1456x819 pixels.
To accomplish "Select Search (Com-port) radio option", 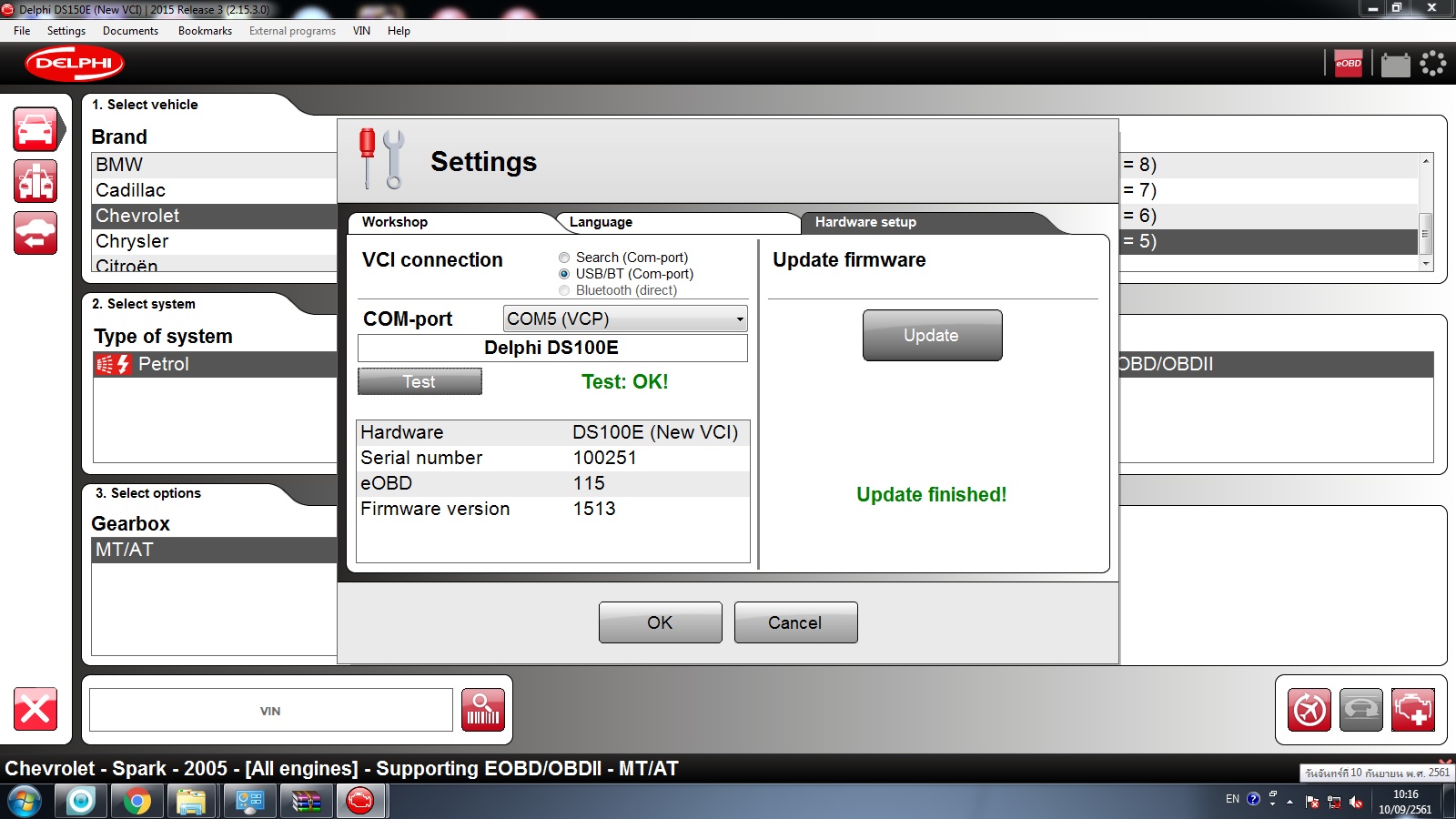I will point(564,258).
